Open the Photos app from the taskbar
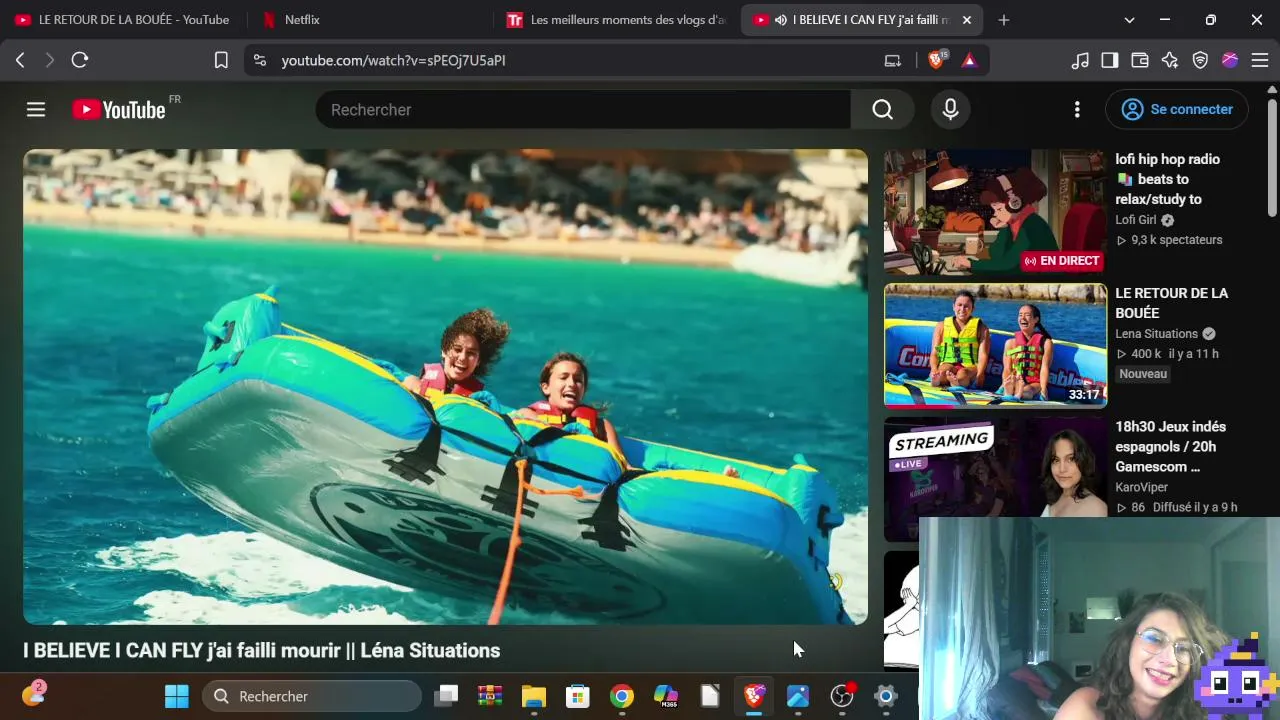 (798, 696)
